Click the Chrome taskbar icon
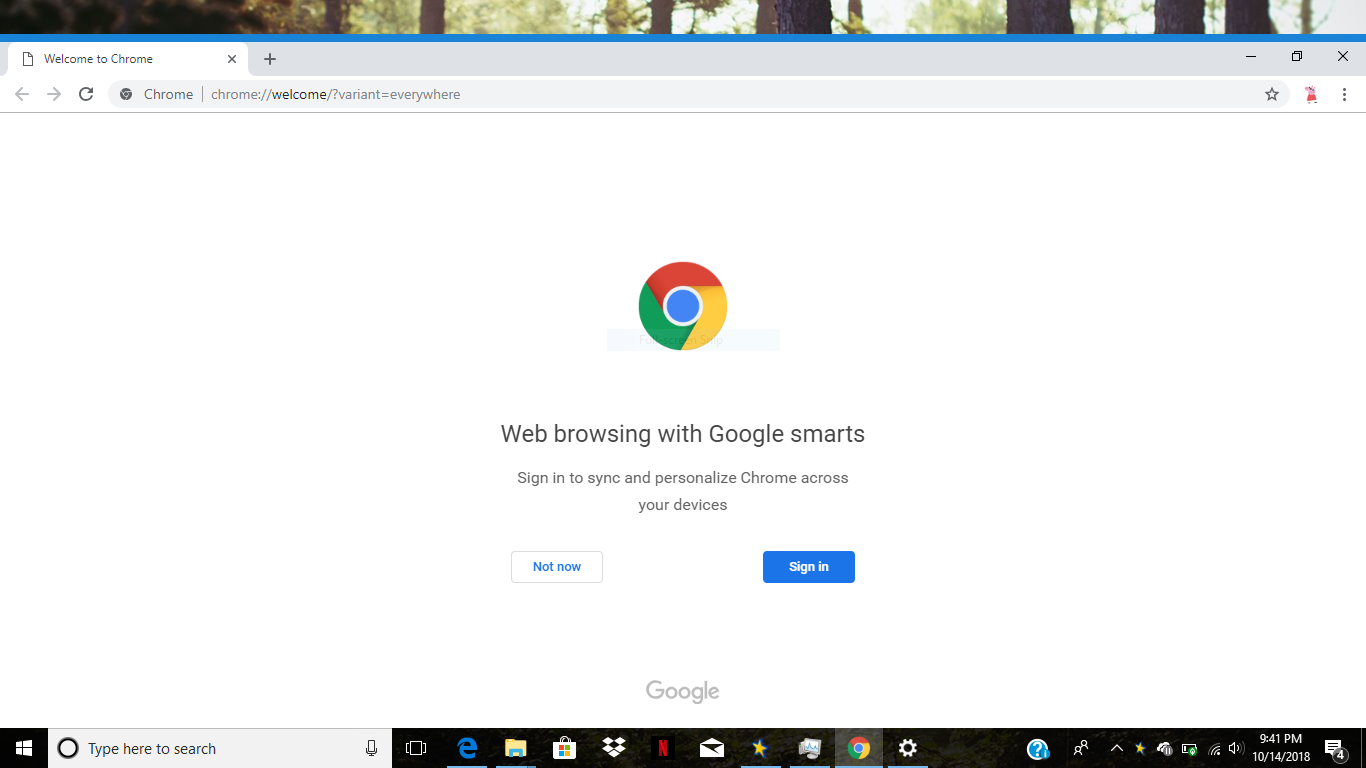The height and width of the screenshot is (768, 1366). point(858,748)
